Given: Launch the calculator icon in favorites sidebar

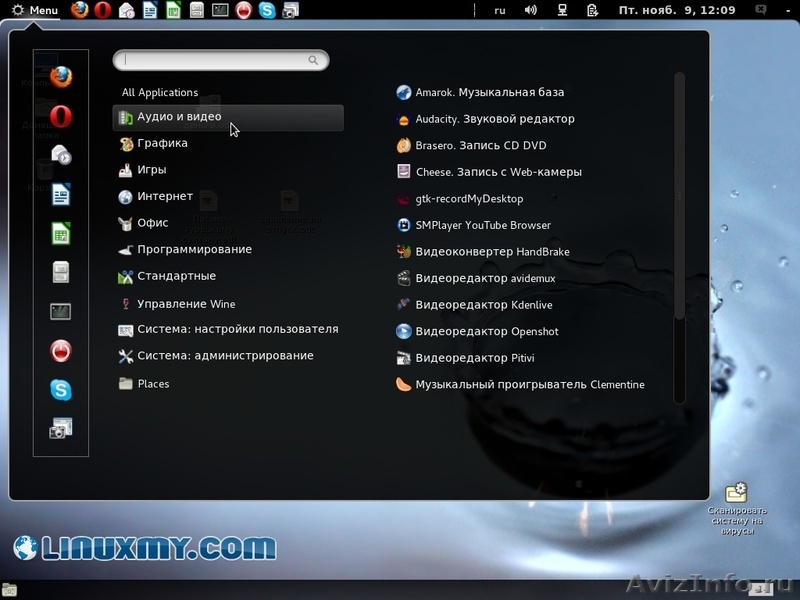Looking at the screenshot, I should (x=61, y=272).
